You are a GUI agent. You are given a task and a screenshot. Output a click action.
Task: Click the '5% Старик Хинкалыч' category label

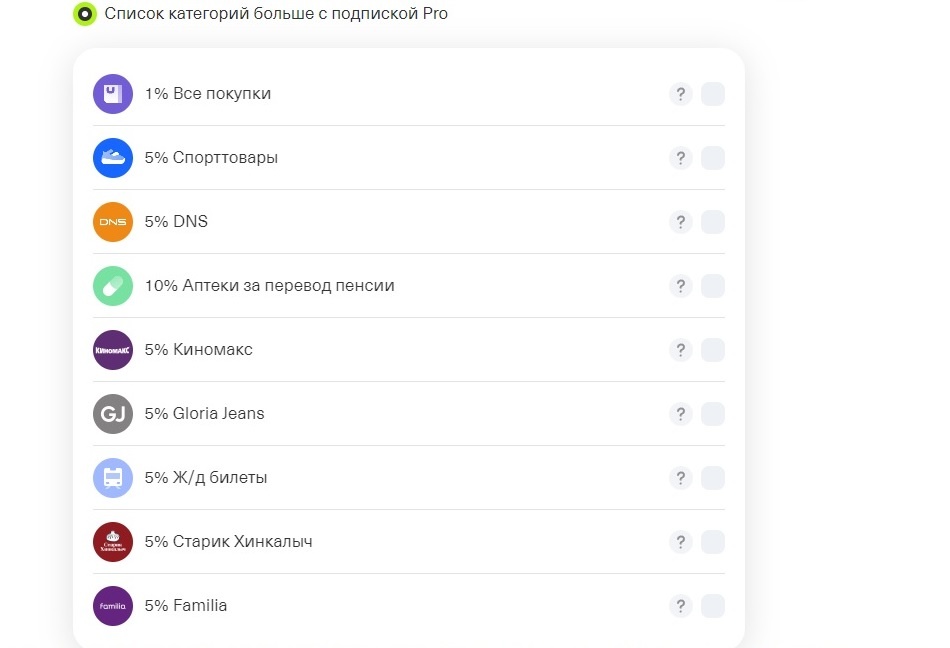229,542
